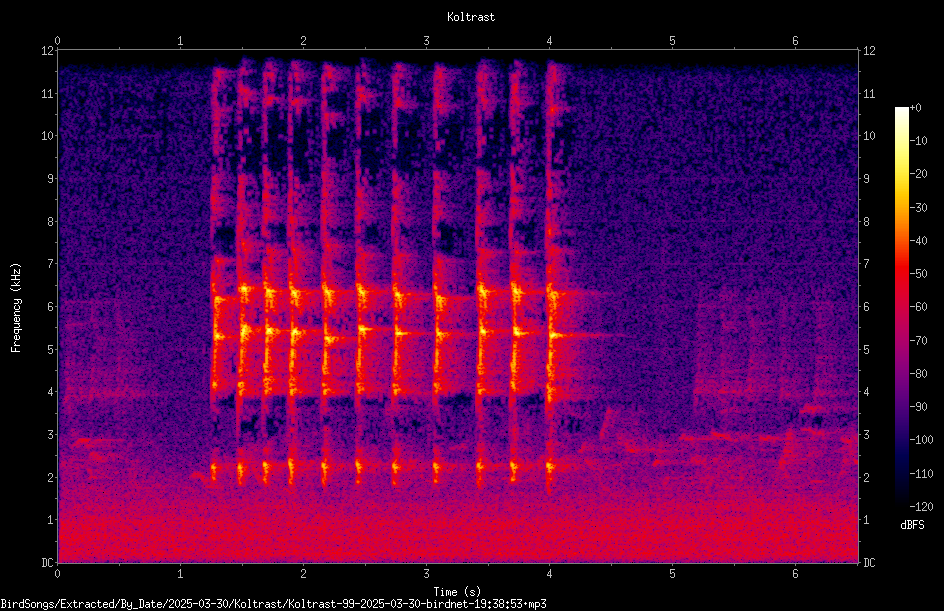Viewport: 944px width, 611px height.
Task: Click '1' on the right frequency axis
Action: point(866,520)
